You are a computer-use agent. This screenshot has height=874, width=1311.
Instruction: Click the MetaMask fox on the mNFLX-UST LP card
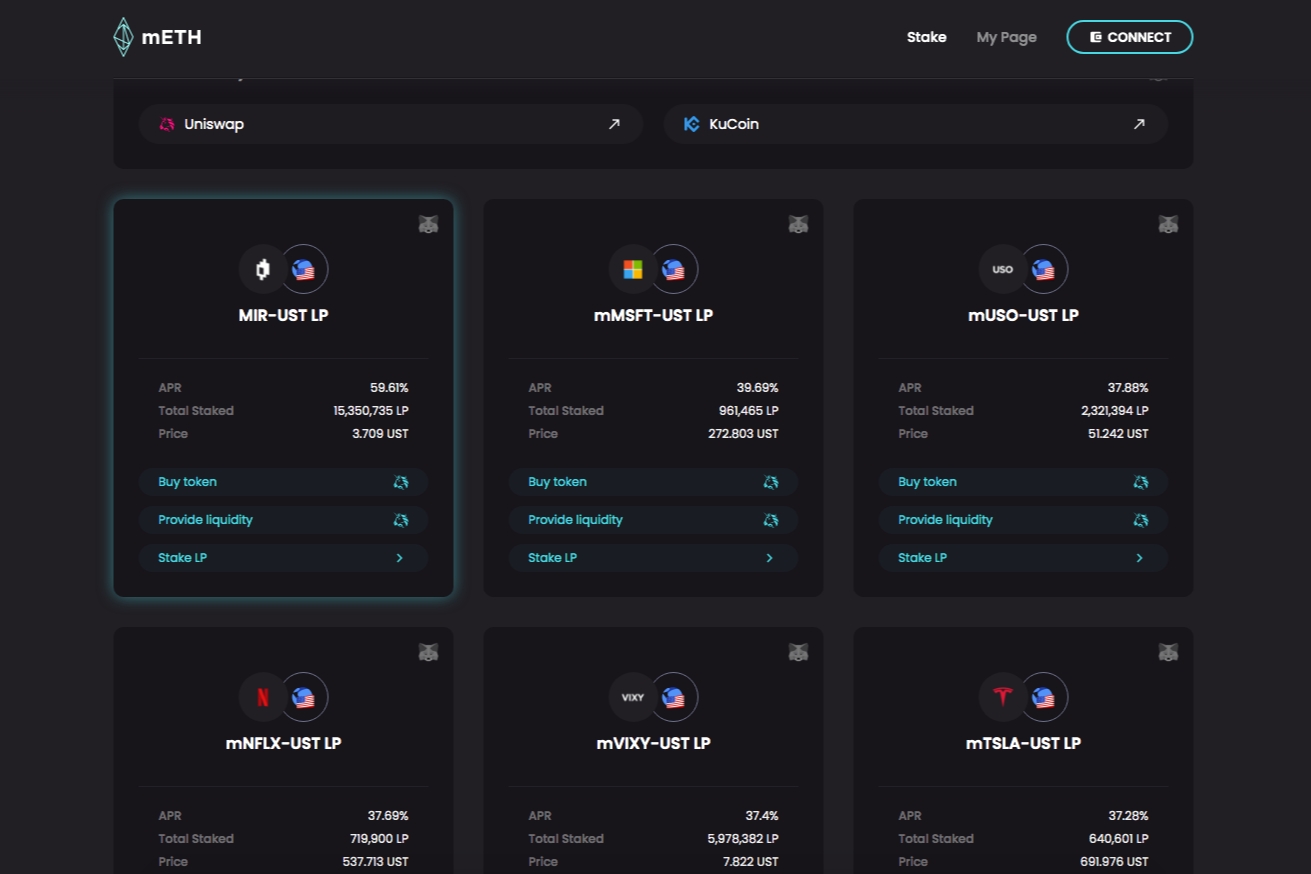428,652
